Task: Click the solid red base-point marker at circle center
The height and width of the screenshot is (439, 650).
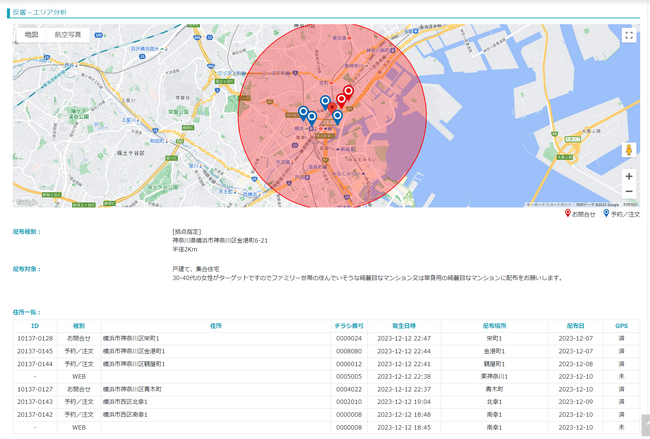Action: [332, 109]
